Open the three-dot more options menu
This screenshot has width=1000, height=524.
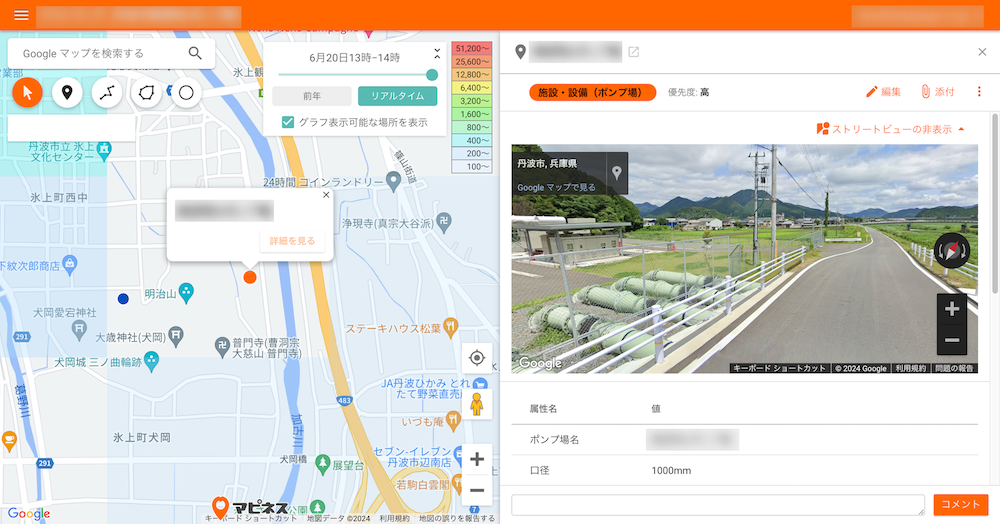pyautogui.click(x=979, y=92)
